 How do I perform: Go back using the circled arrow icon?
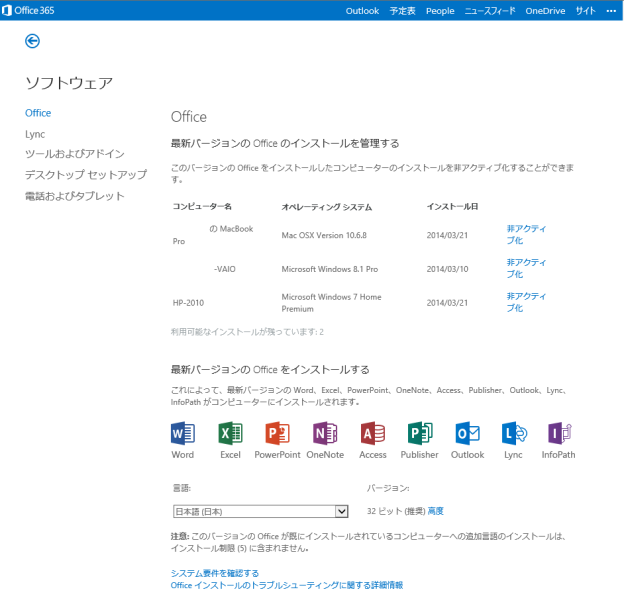(x=32, y=41)
